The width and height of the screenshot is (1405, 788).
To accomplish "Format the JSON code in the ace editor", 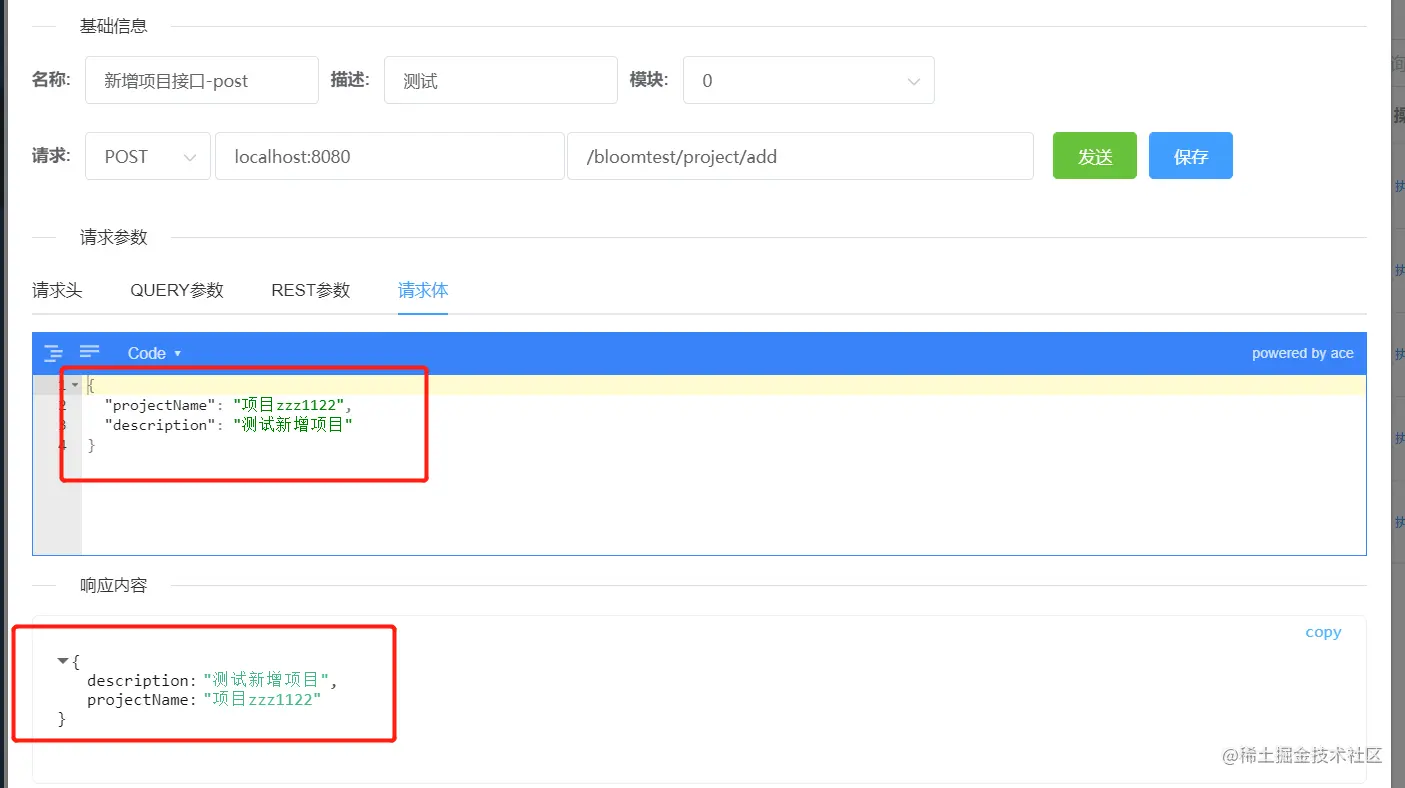I will tap(53, 352).
